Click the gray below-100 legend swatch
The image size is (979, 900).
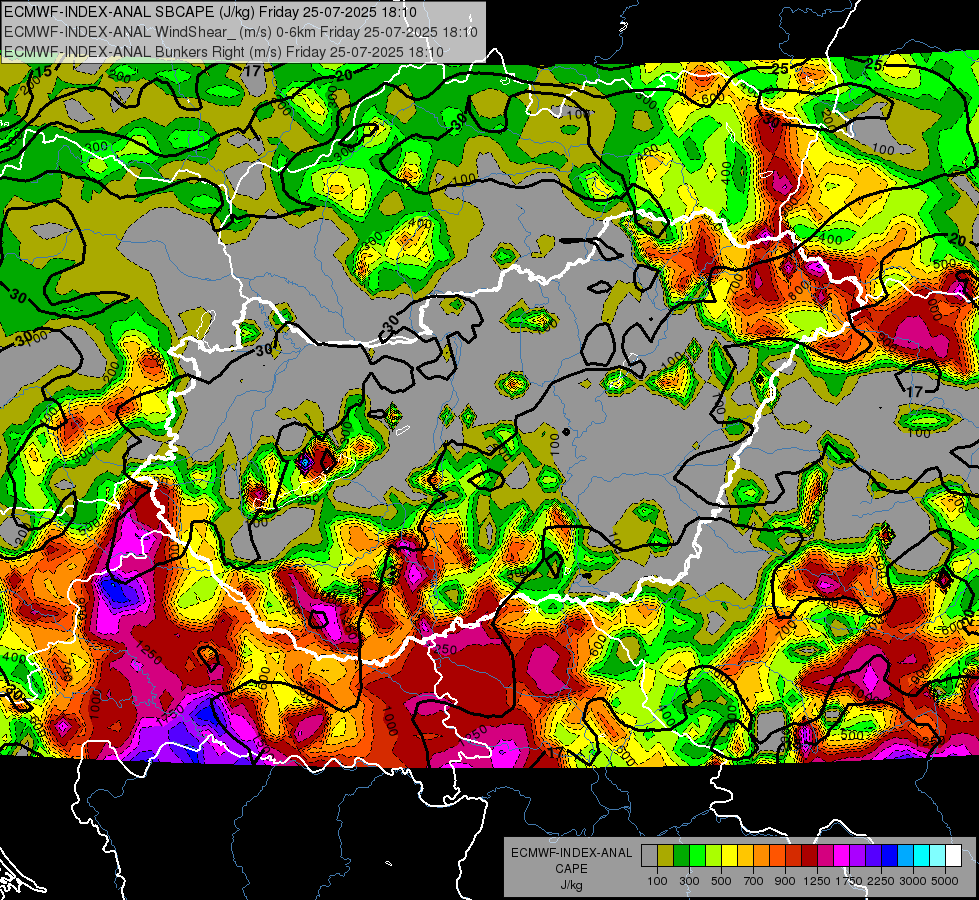(649, 856)
